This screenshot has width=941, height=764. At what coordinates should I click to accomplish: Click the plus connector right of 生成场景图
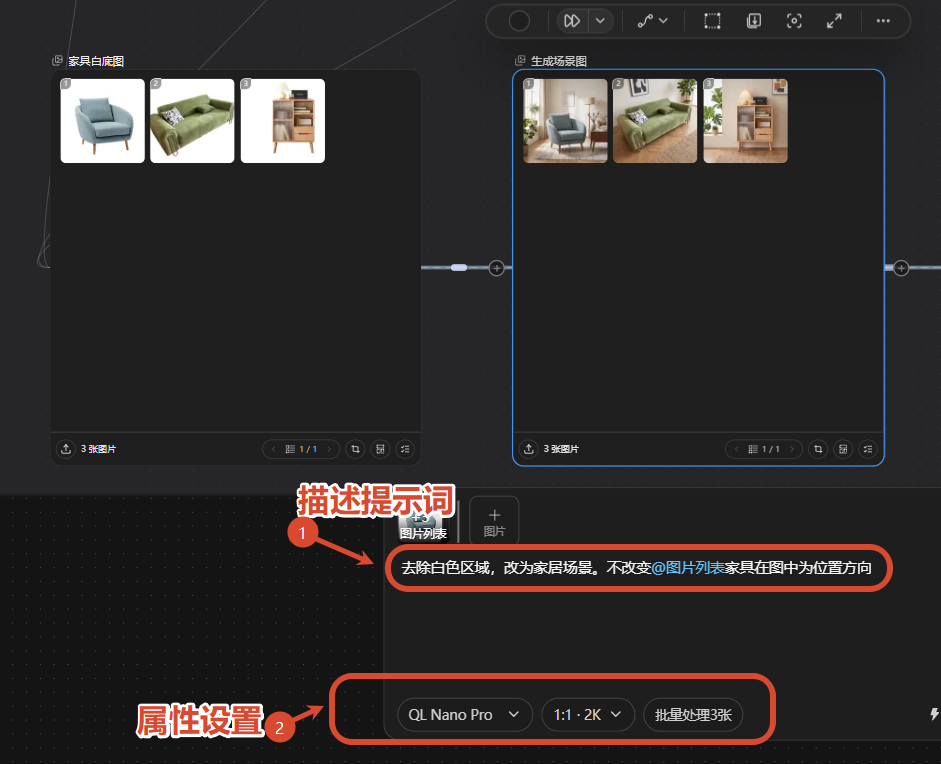click(x=901, y=268)
